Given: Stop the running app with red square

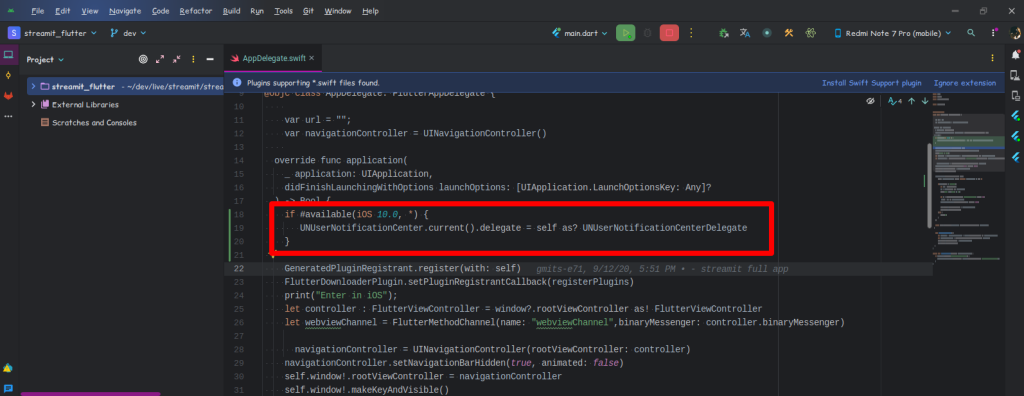Looking at the screenshot, I should point(669,33).
